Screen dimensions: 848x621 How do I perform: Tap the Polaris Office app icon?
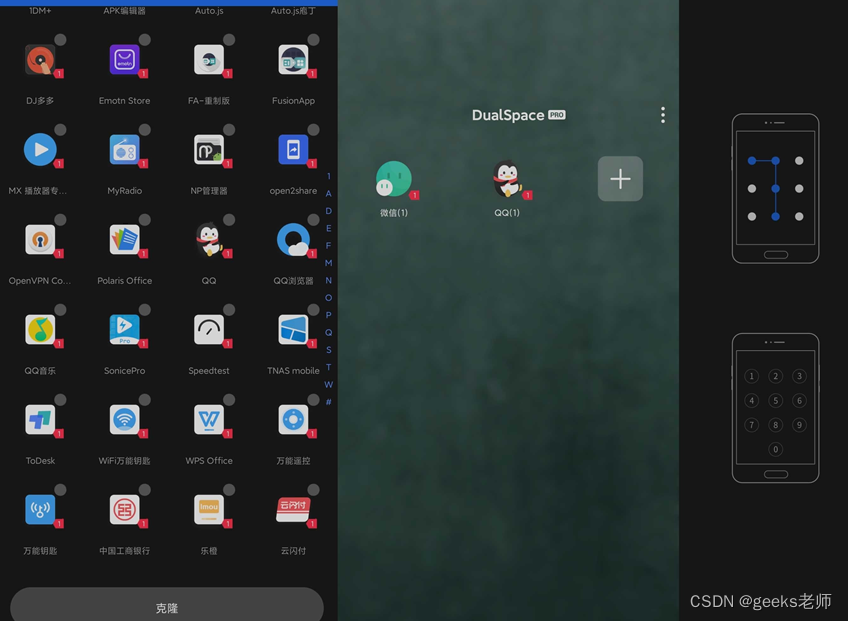(124, 239)
